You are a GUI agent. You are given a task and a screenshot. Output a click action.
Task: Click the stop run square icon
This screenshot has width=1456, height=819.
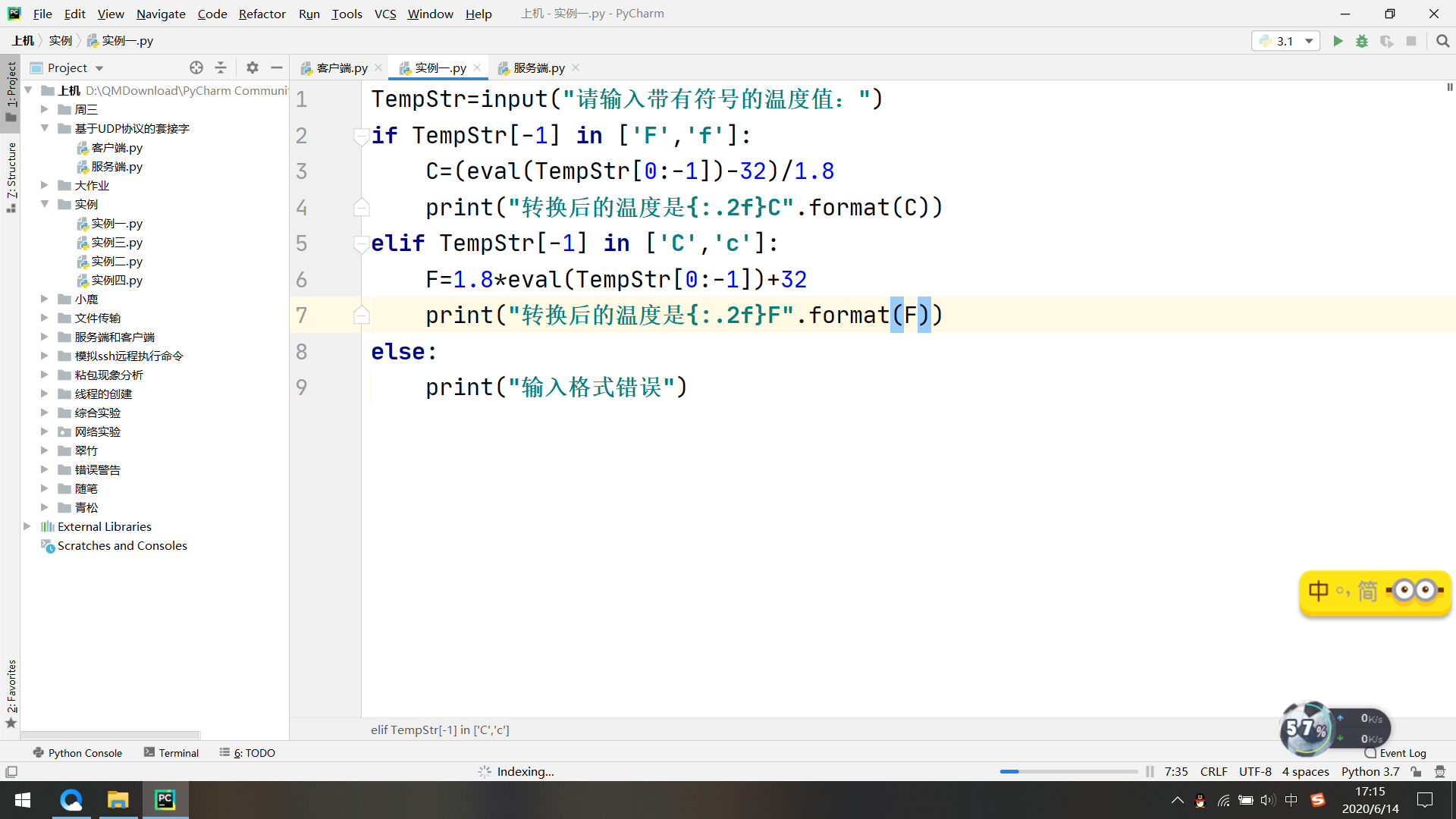click(1411, 41)
